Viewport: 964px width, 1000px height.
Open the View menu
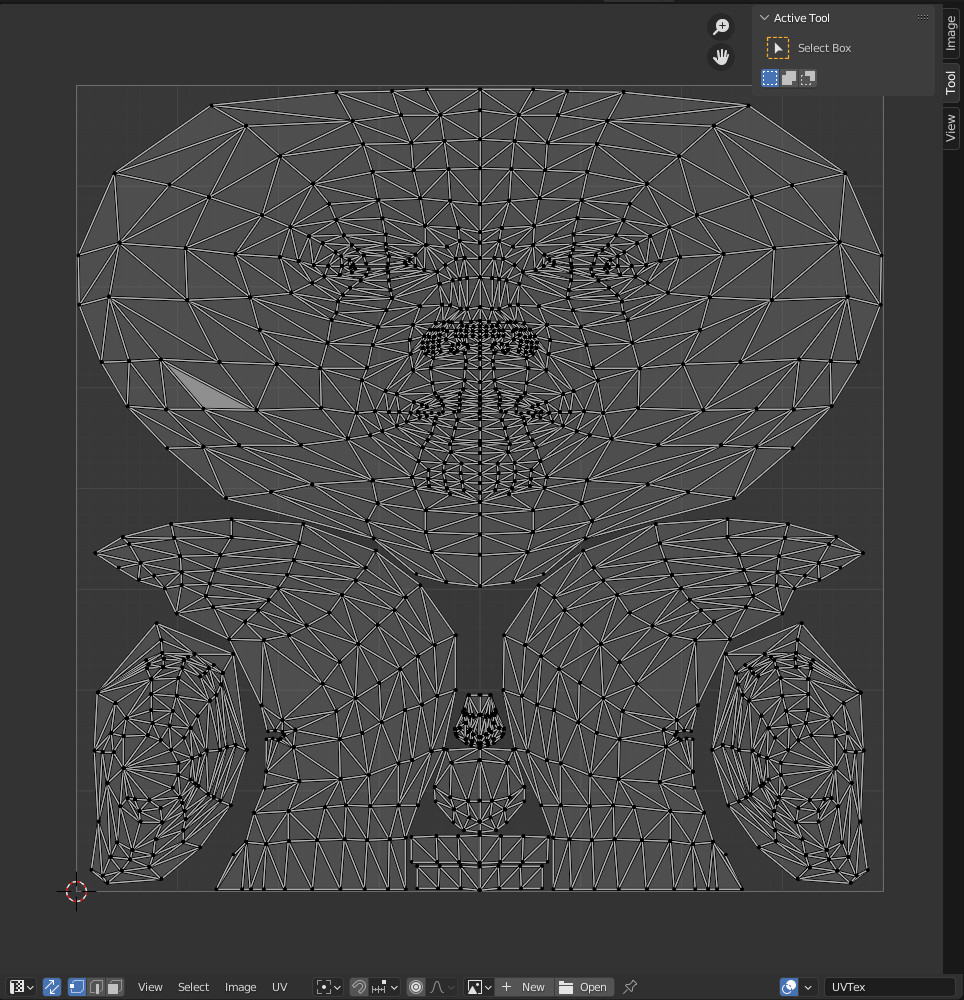click(150, 987)
